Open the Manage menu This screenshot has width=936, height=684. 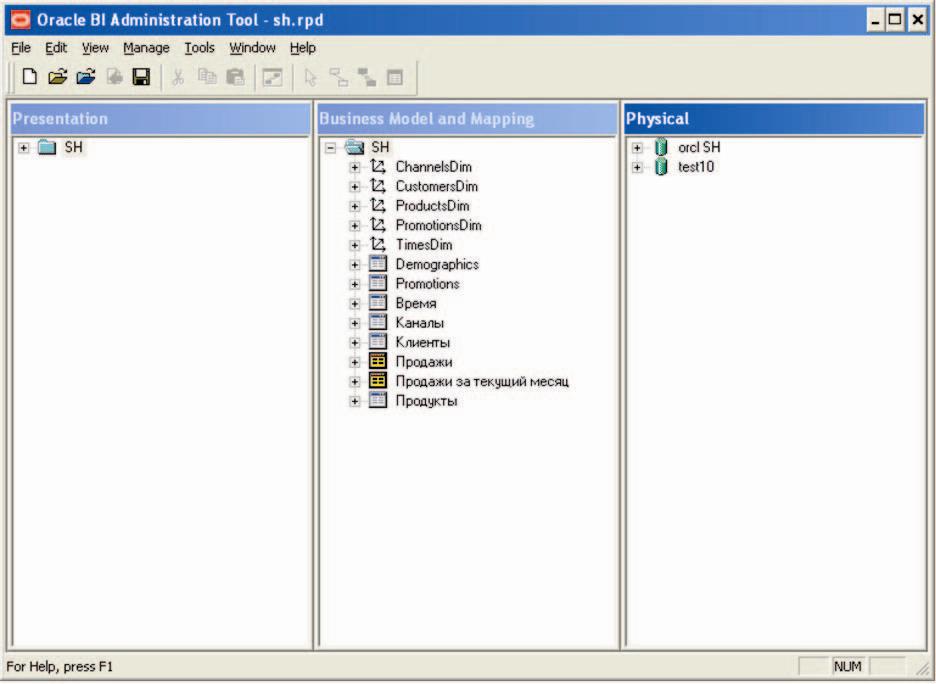click(146, 48)
